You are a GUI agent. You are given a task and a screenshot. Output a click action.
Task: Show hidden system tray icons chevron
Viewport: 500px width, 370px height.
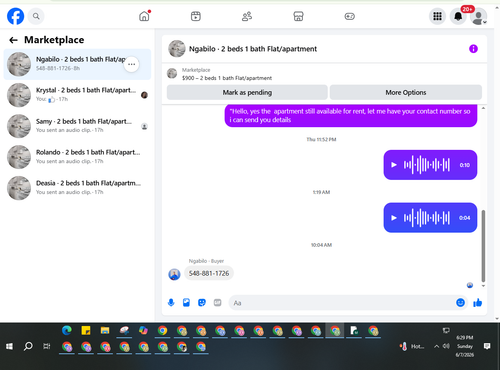pyautogui.click(x=436, y=347)
